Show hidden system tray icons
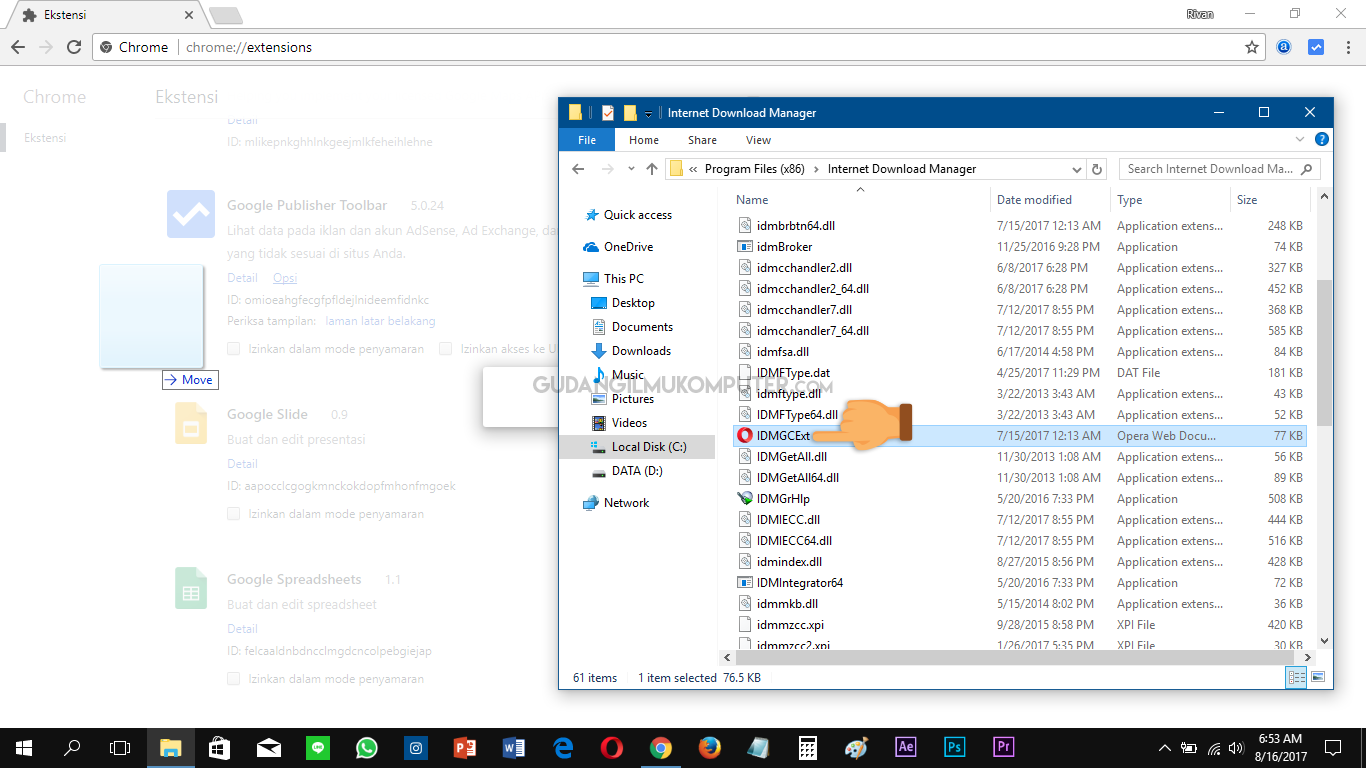Image resolution: width=1366 pixels, height=768 pixels. (1164, 748)
